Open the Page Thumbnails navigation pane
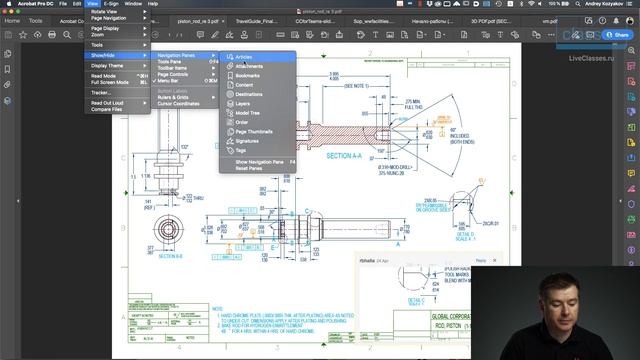 point(257,132)
